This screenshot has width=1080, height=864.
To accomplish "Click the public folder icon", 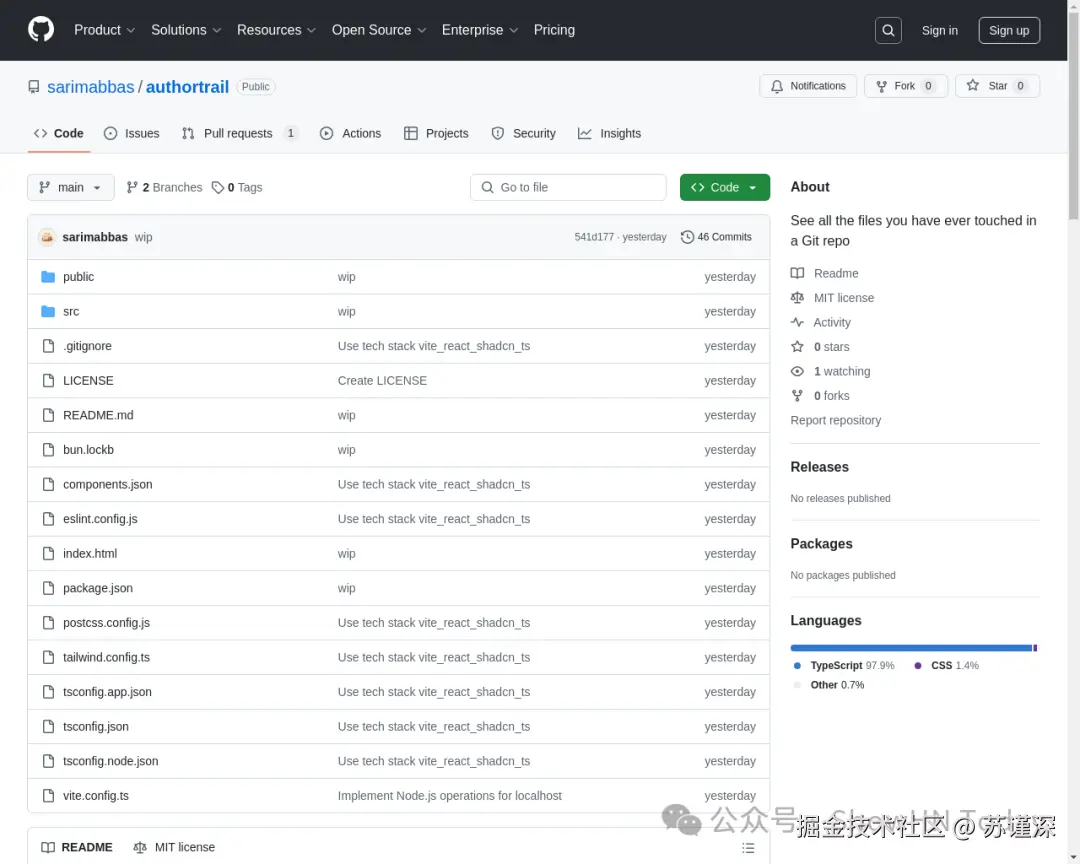I will (x=48, y=276).
